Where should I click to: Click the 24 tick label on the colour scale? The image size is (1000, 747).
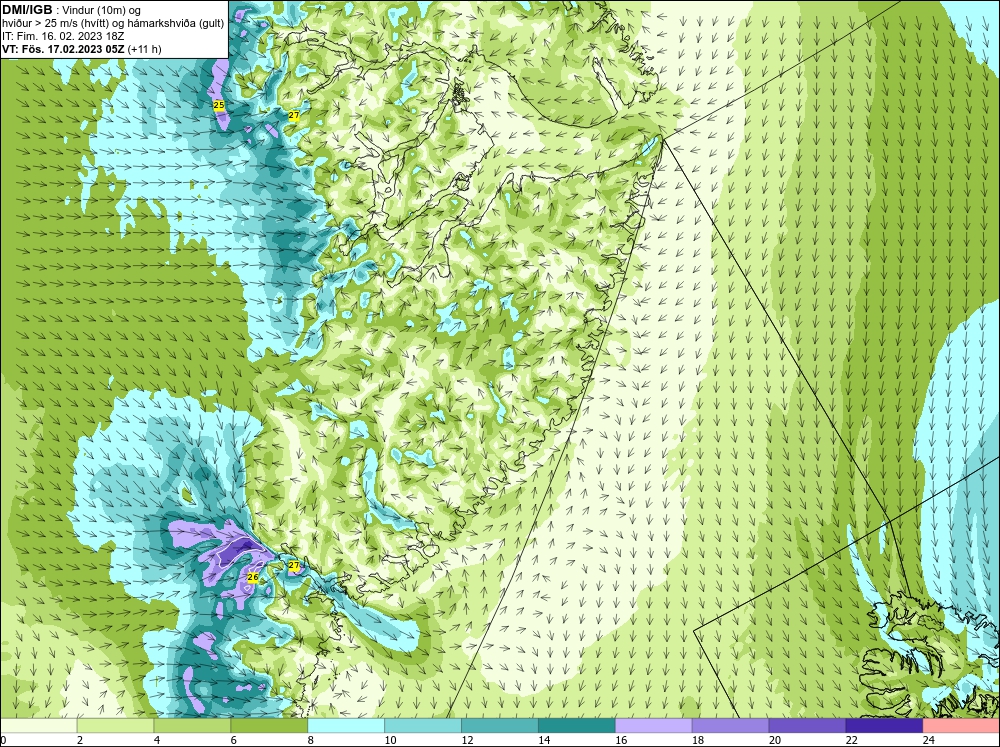point(929,740)
